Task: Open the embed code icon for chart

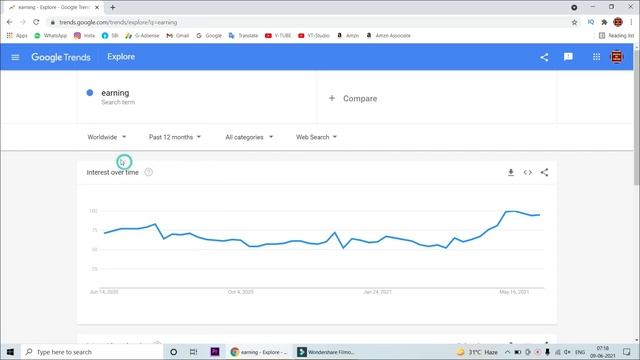Action: coord(527,173)
